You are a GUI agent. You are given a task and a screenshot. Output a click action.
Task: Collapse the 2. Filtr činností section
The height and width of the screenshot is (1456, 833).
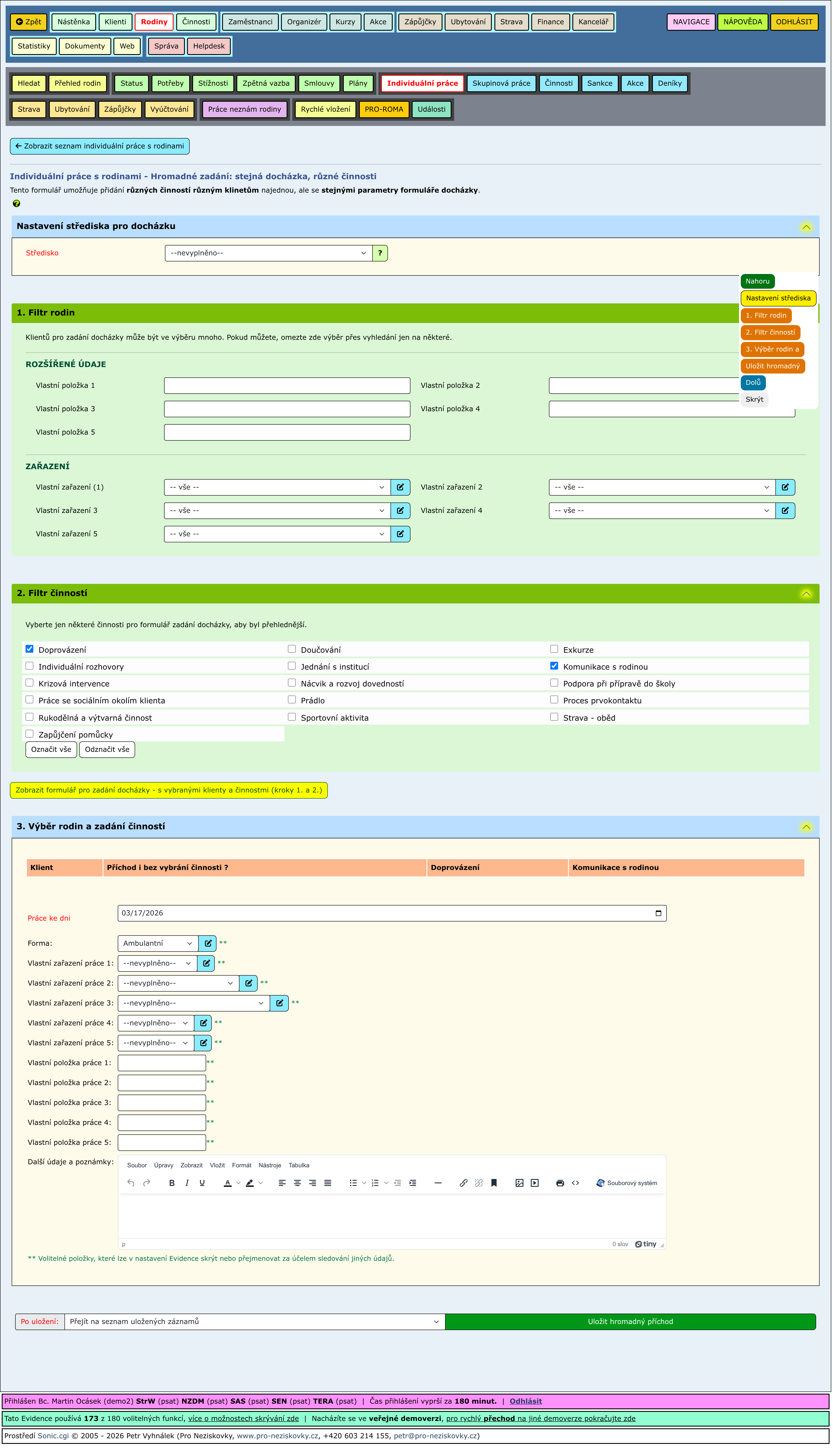click(806, 594)
